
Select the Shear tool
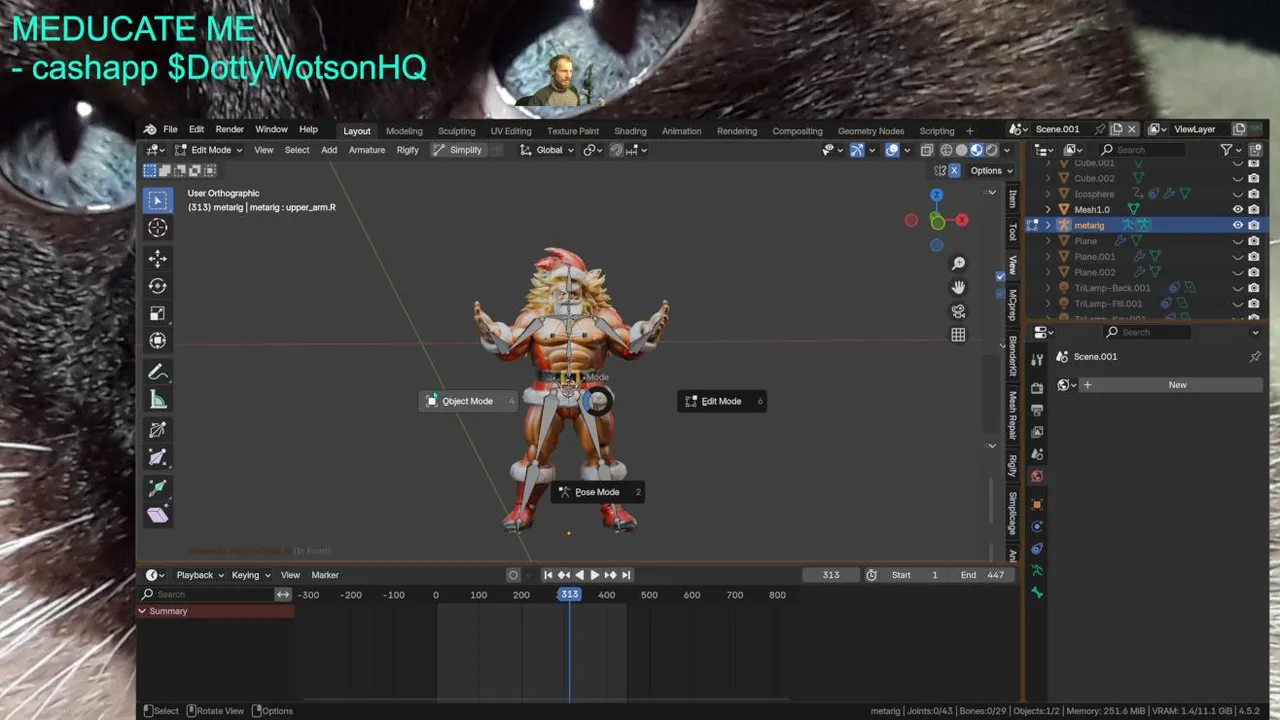click(157, 515)
